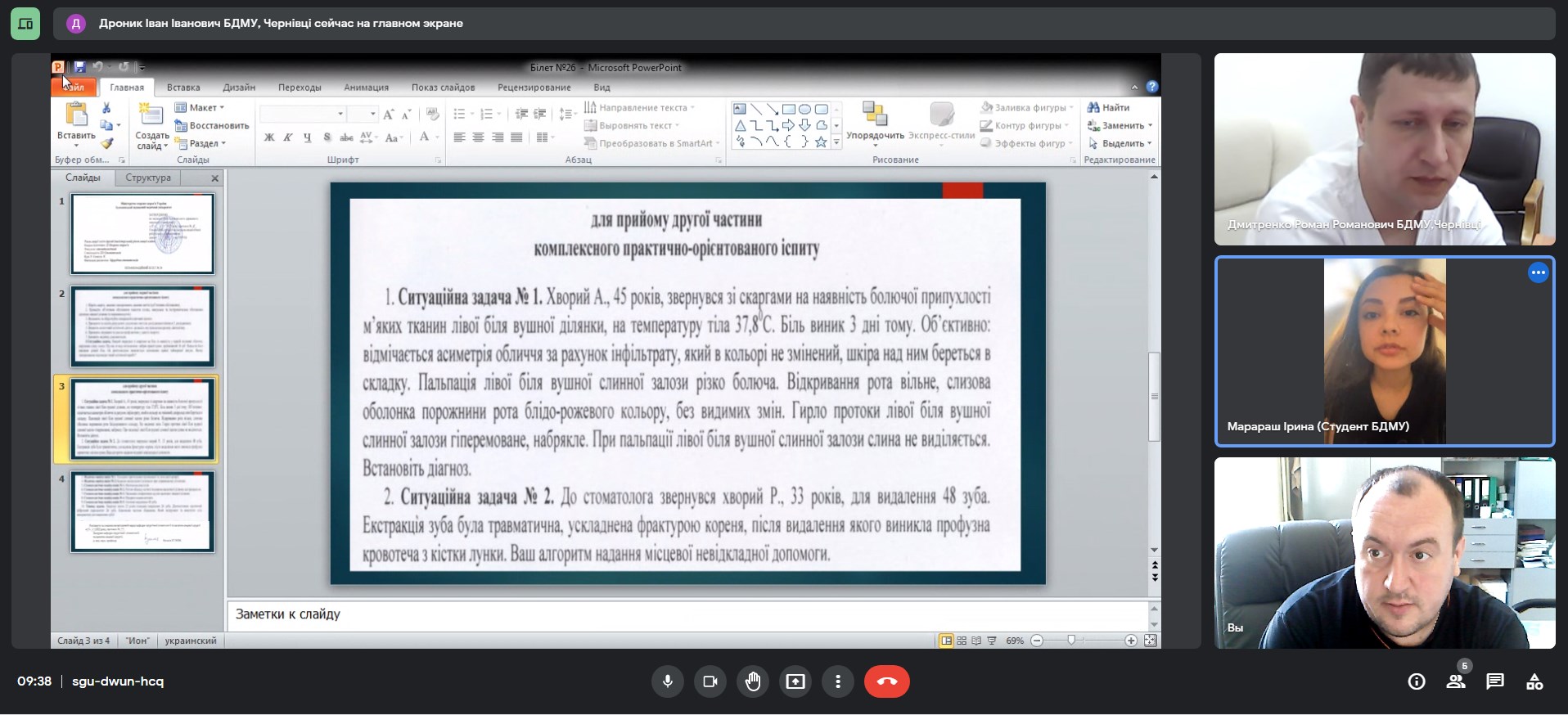Click the Восстановить reset button
1568x715 pixels.
point(212,125)
